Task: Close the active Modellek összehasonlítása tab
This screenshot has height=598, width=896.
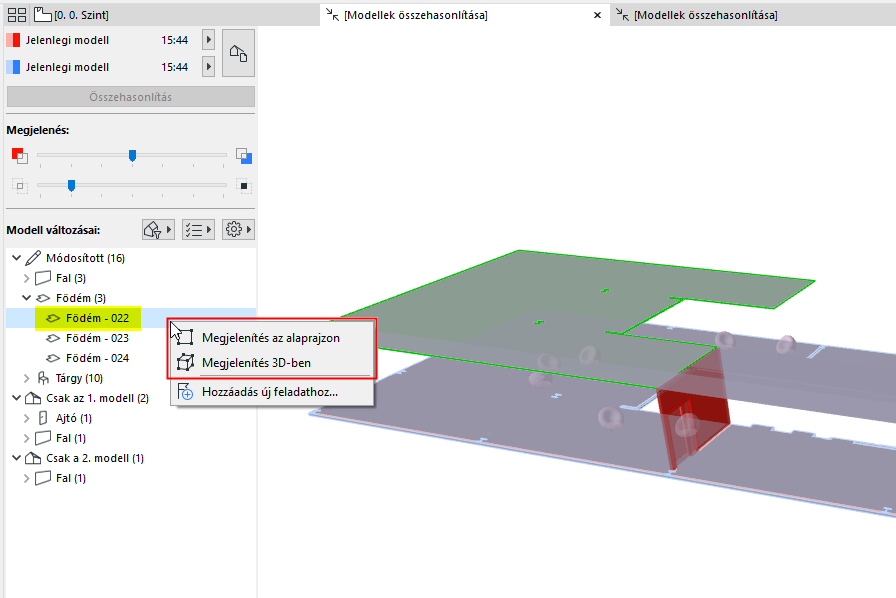Action: (x=597, y=15)
